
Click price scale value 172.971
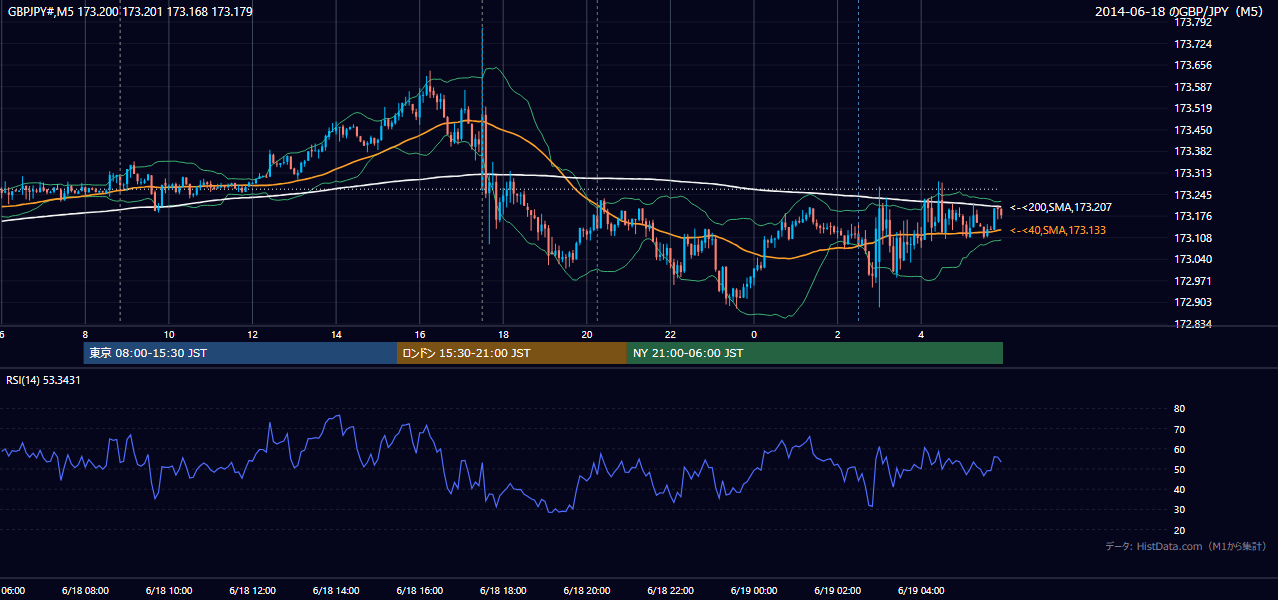click(1193, 281)
